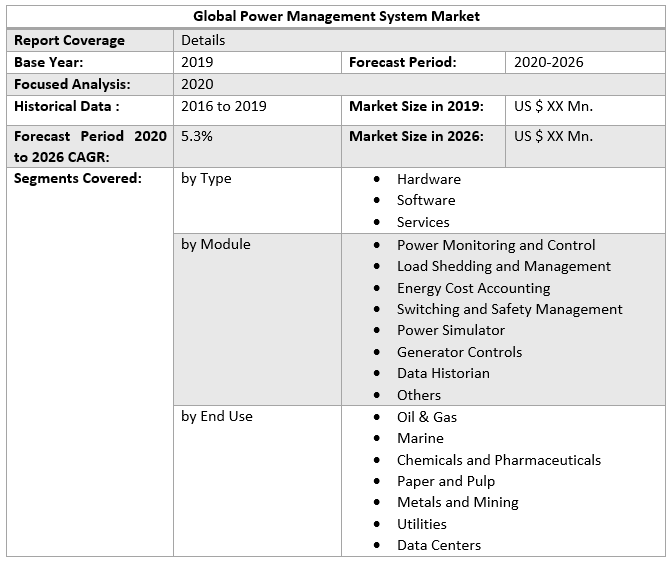Select the 'by Module' segment cell
The height and width of the screenshot is (563, 672).
tap(216, 244)
